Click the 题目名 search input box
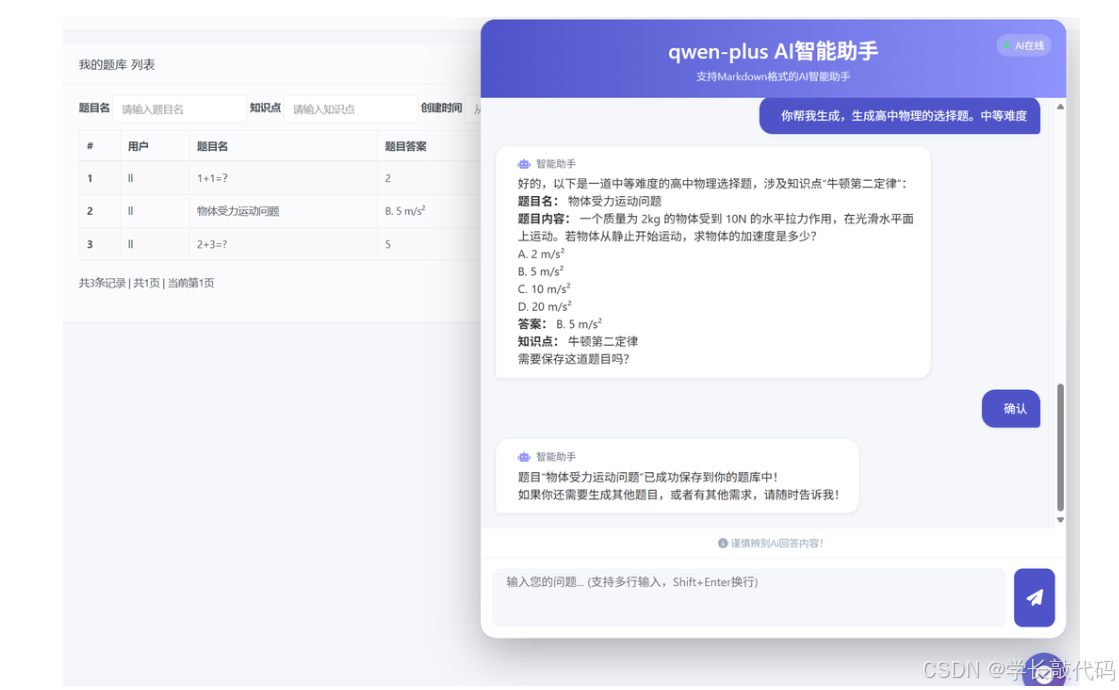 (179, 108)
